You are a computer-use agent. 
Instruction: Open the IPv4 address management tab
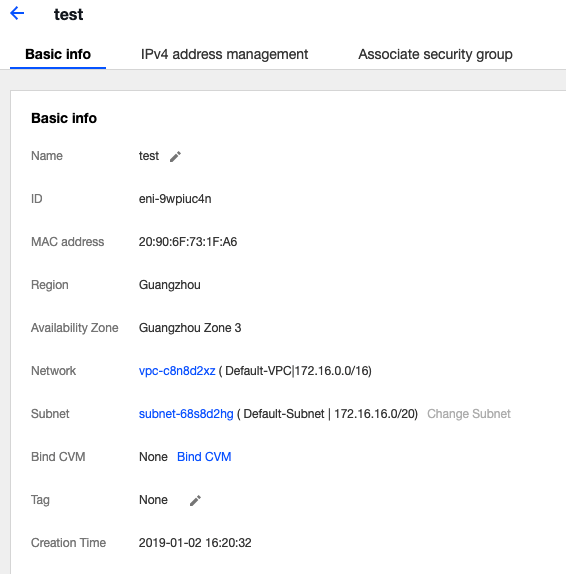224,54
